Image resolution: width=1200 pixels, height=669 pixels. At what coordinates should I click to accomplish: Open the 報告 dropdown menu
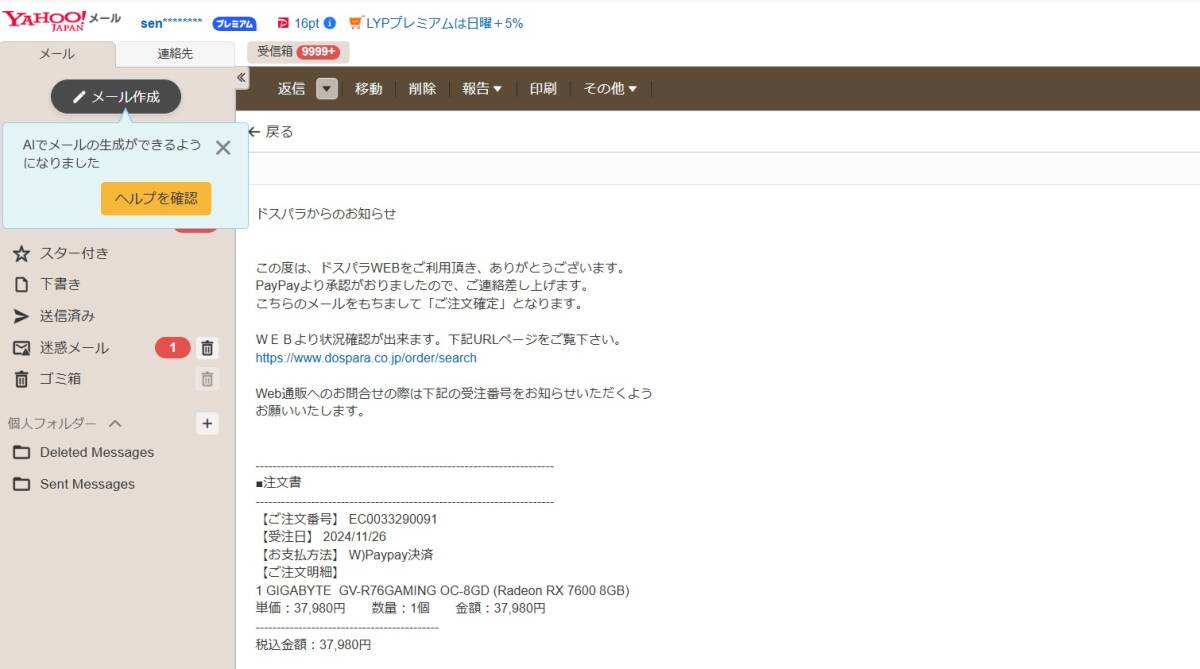[482, 88]
